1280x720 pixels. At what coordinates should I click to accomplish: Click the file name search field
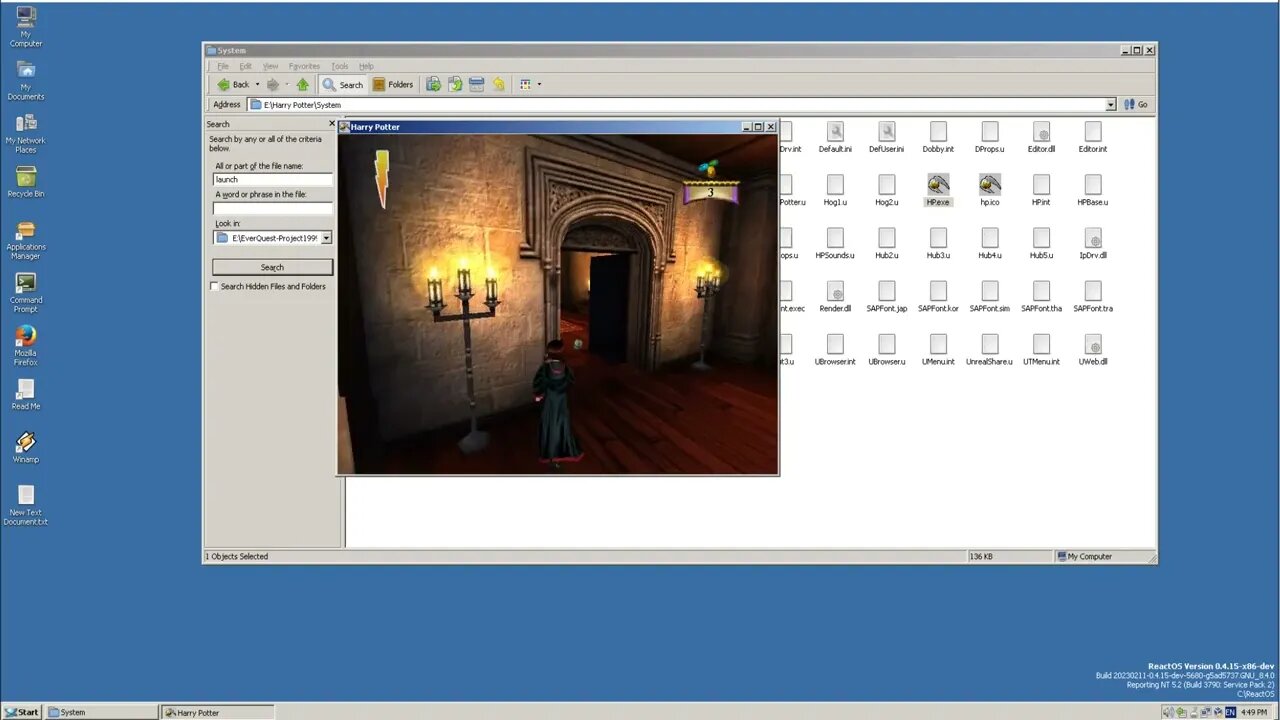tap(272, 180)
